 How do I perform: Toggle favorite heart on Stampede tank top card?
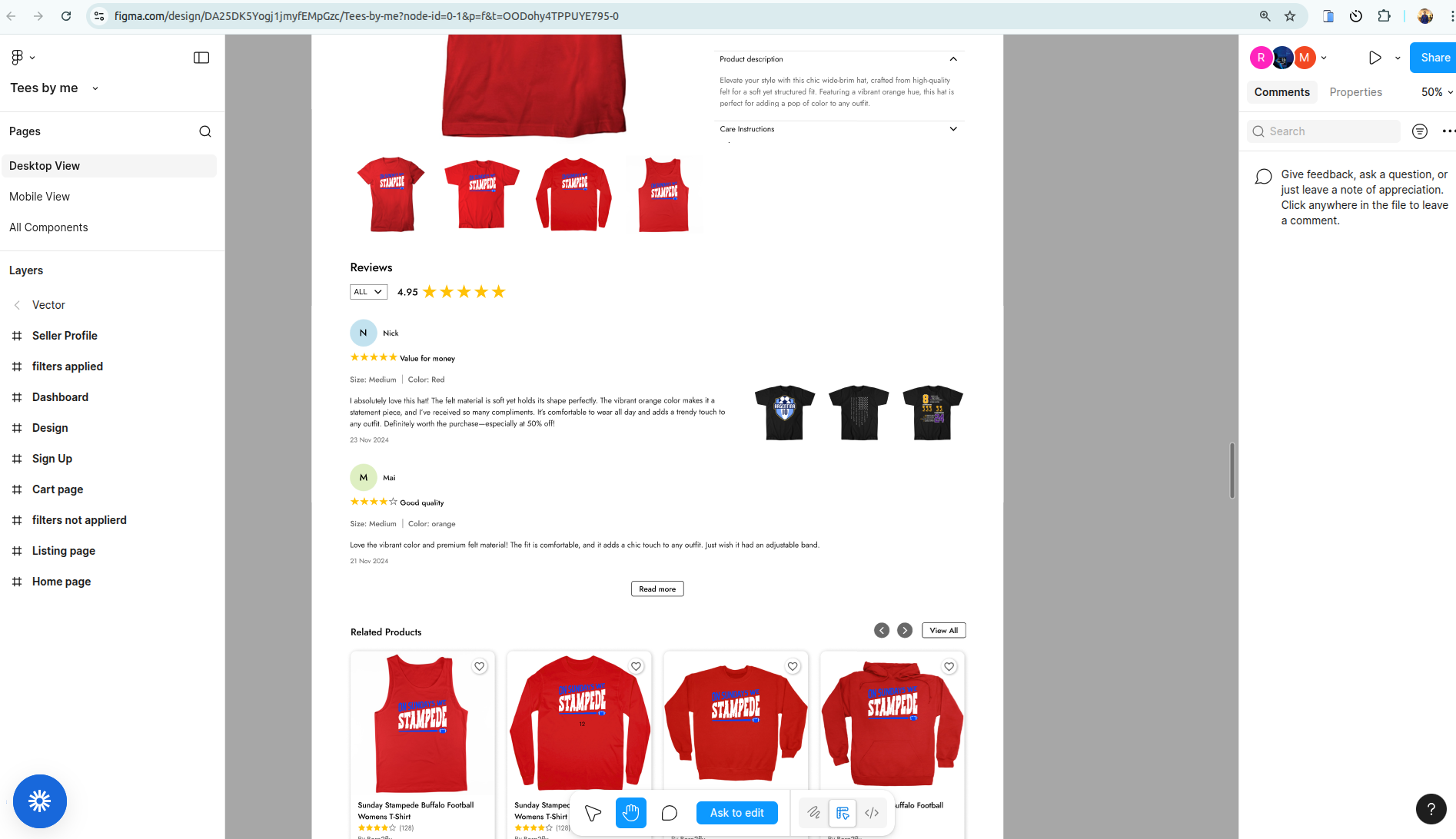(479, 666)
